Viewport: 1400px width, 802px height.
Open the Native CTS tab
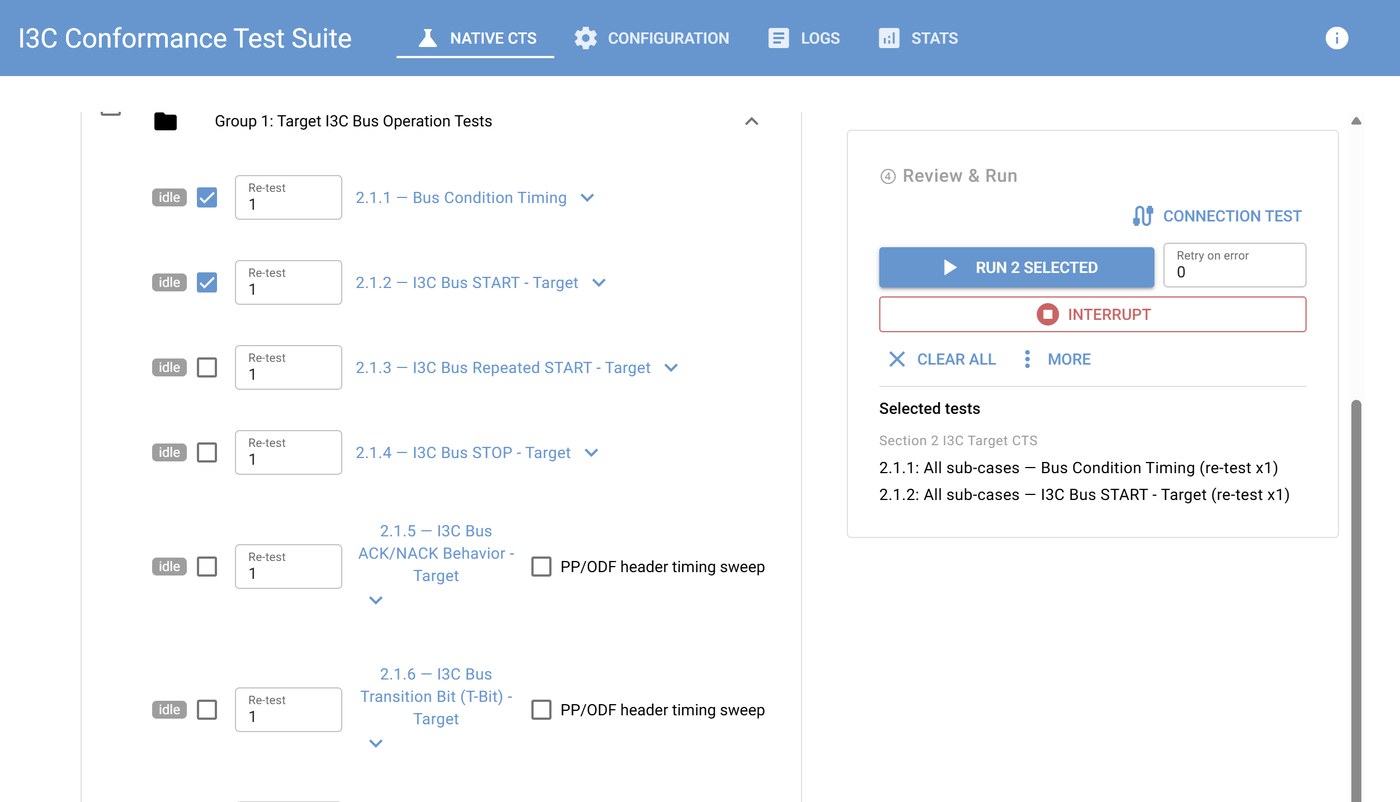475,38
